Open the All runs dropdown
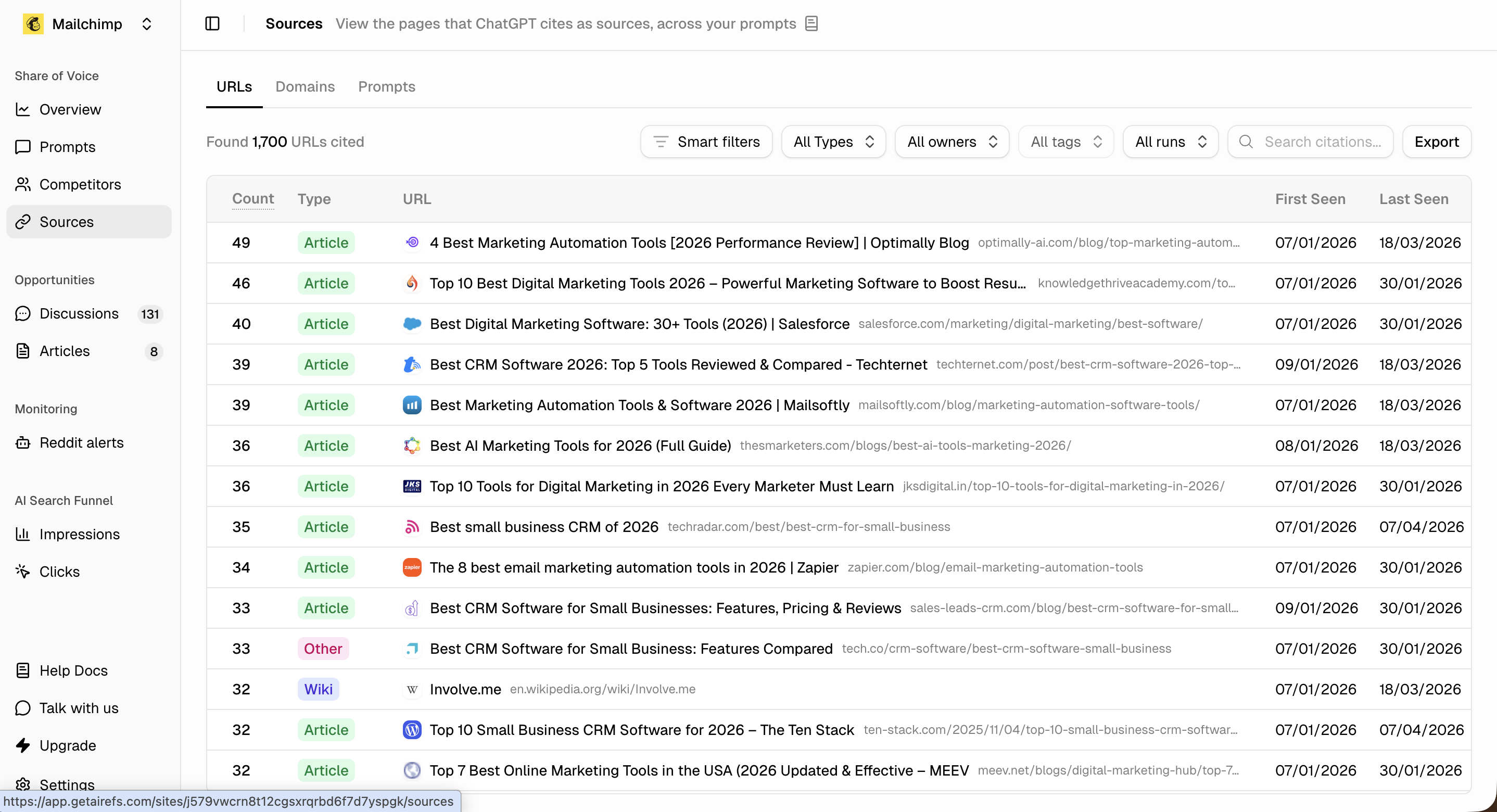Screen dimensions: 1497x812 pyautogui.click(x=1171, y=142)
